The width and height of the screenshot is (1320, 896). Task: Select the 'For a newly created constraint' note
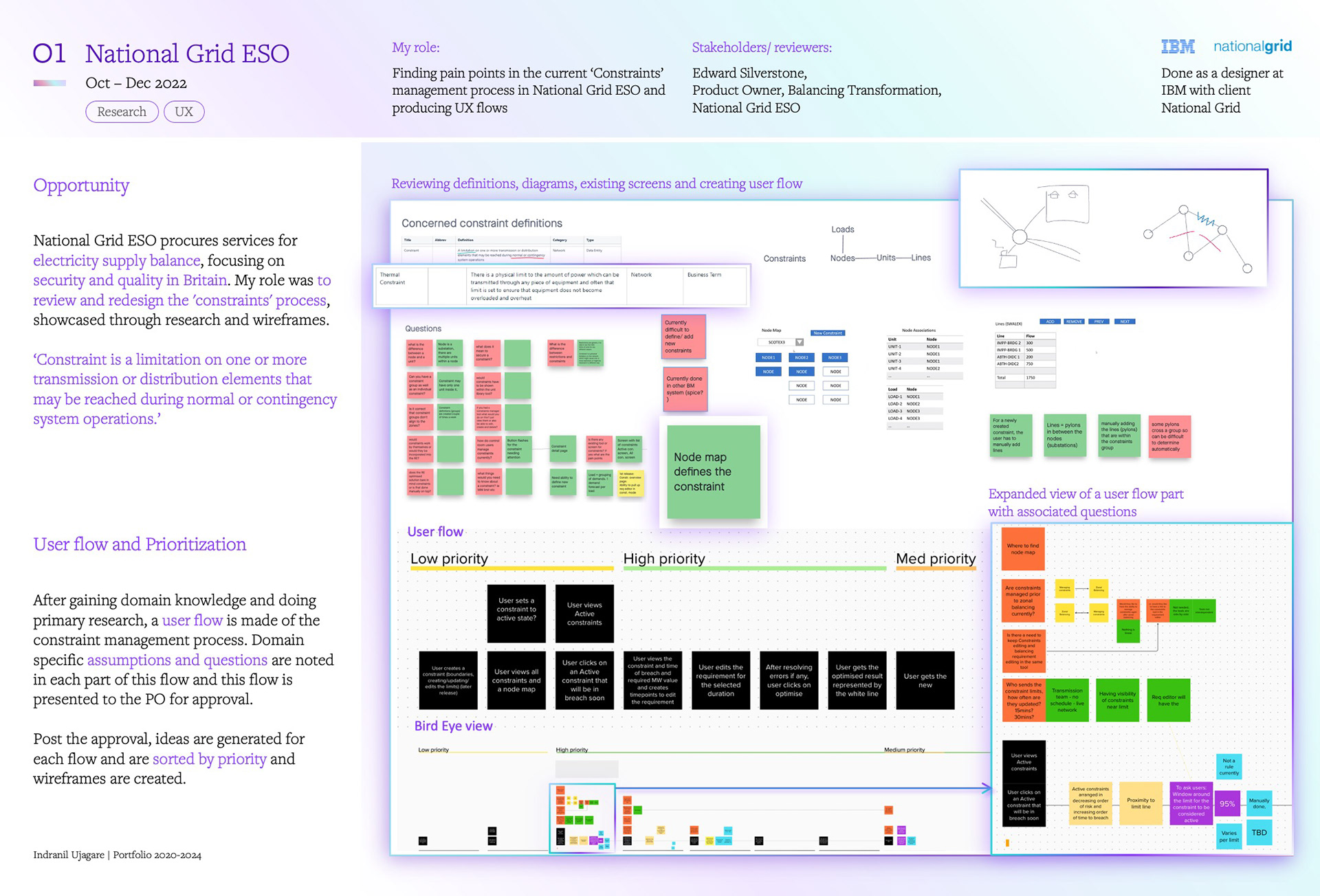coord(1011,436)
